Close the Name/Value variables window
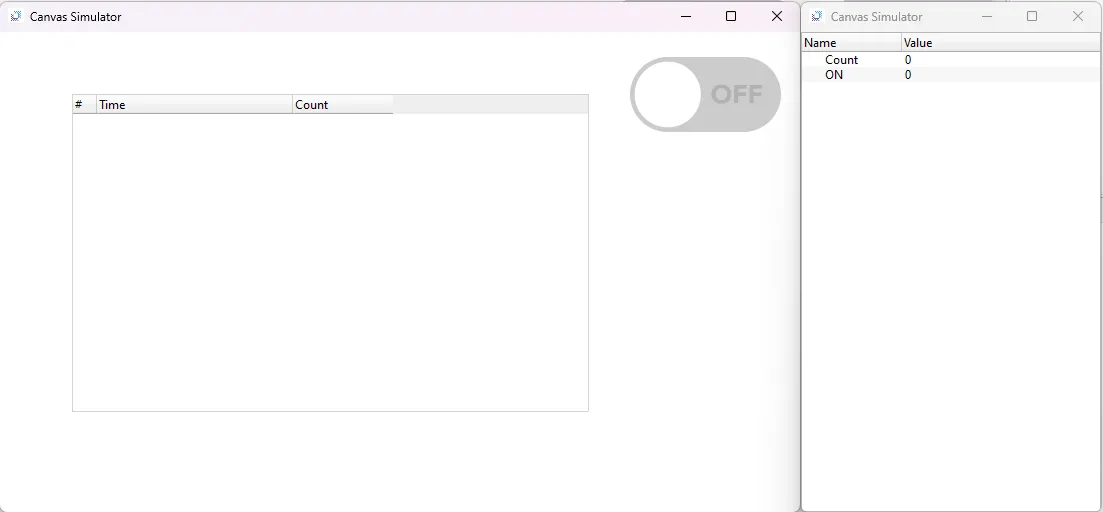Viewport: 1103px width, 512px height. [x=1078, y=16]
